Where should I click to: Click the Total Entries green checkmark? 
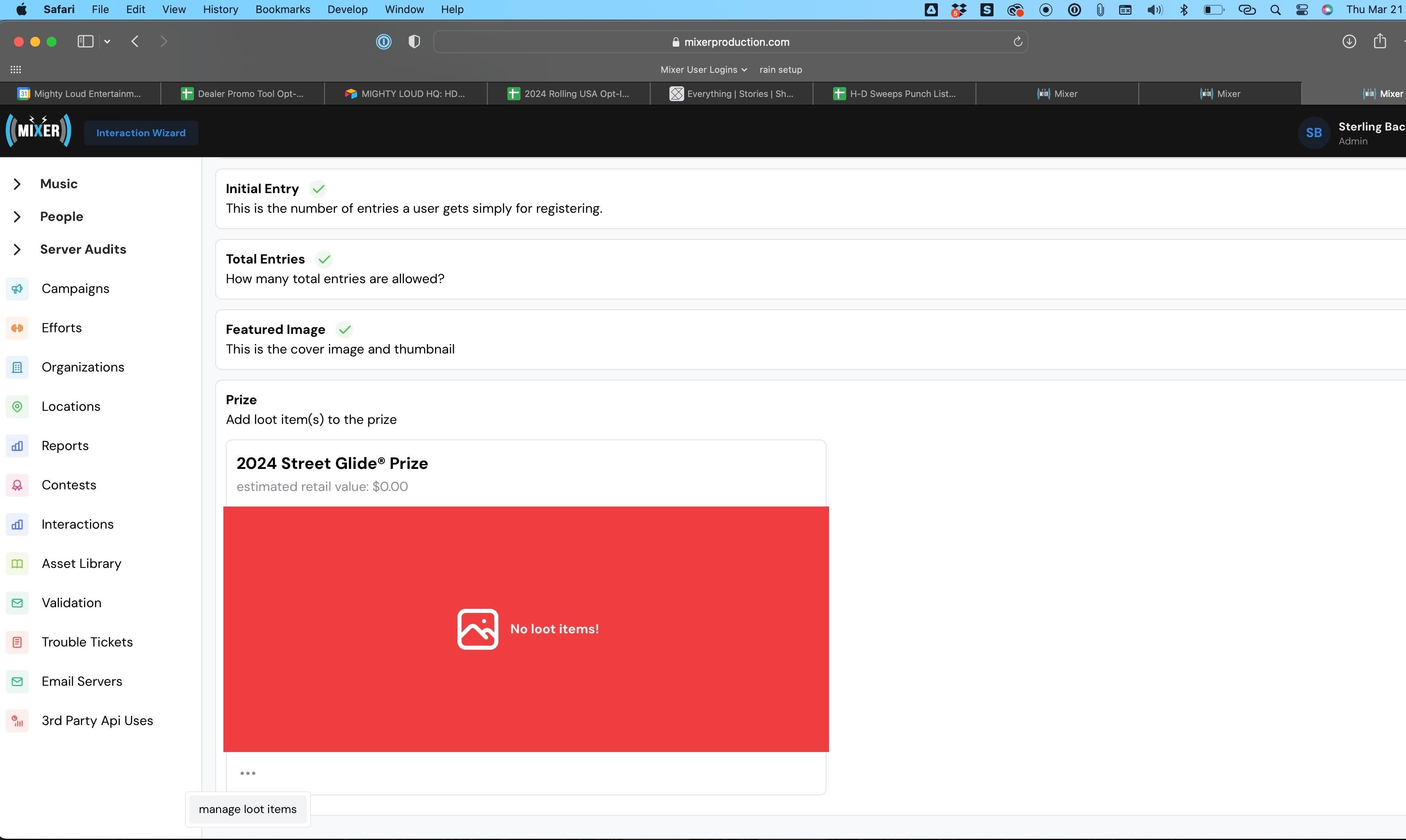click(324, 259)
